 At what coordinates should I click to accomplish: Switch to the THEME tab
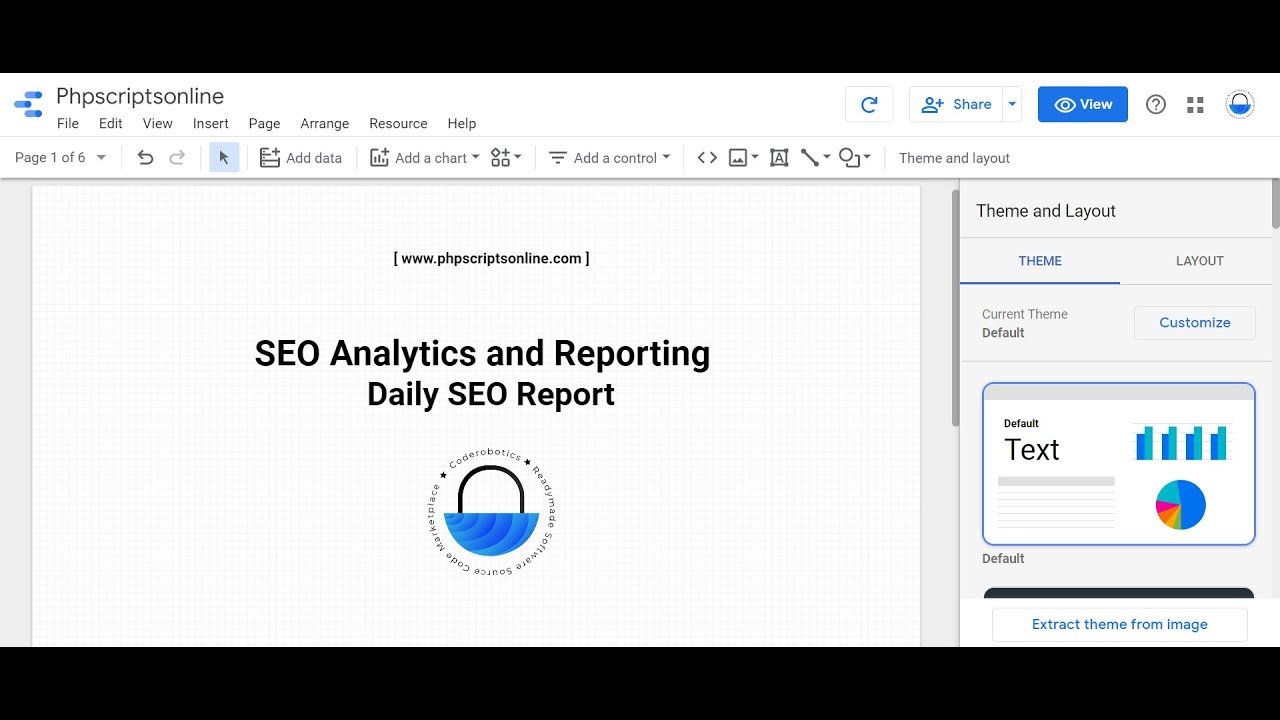(x=1040, y=260)
